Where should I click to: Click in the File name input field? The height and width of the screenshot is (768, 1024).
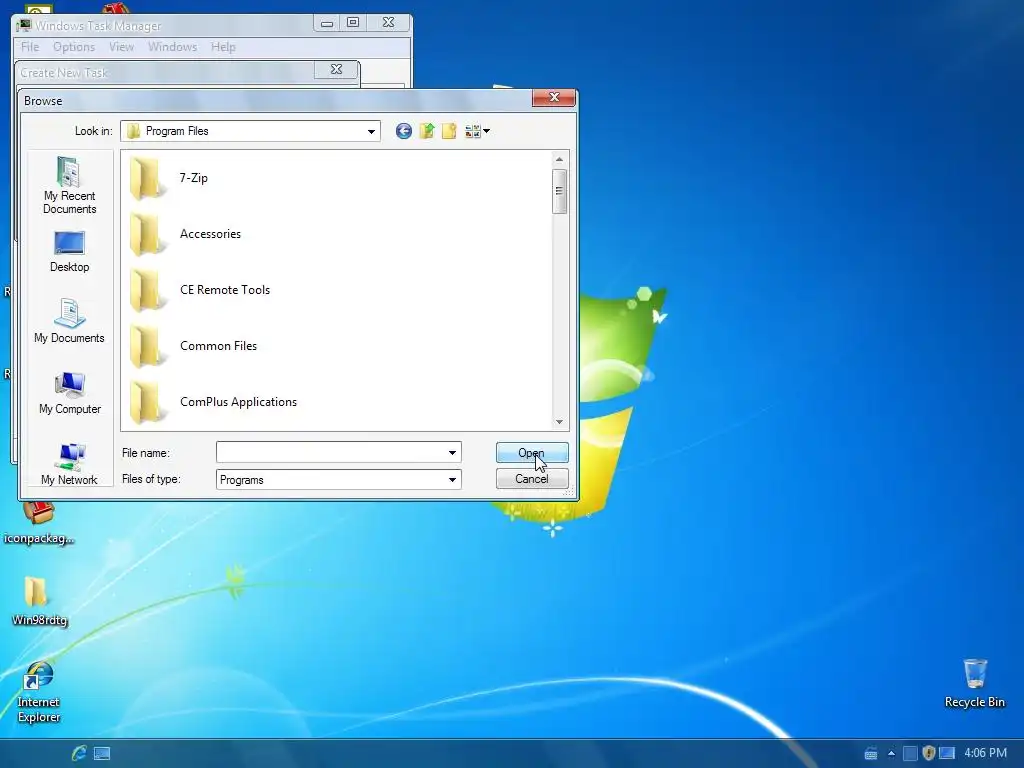330,453
